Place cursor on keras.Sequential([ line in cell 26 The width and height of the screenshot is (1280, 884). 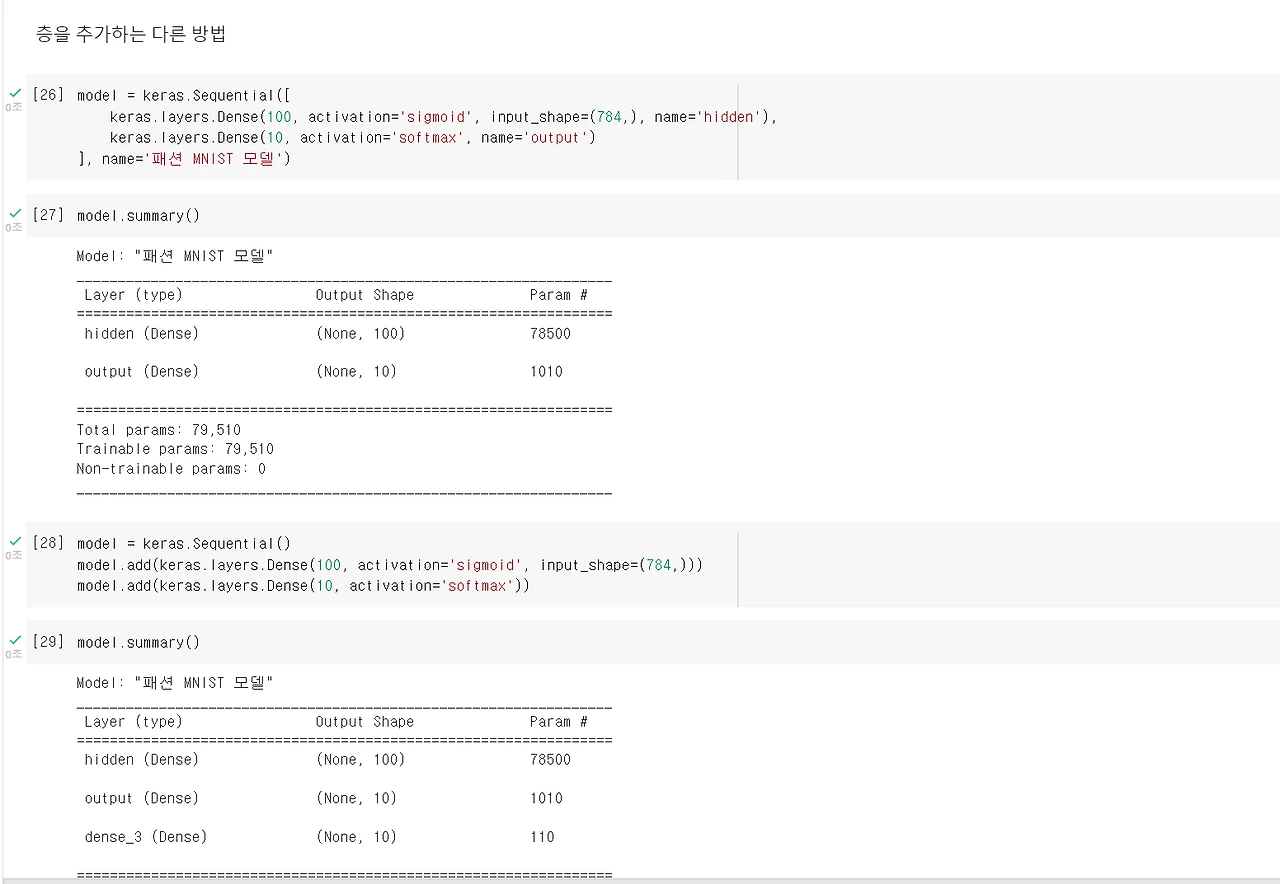184,96
